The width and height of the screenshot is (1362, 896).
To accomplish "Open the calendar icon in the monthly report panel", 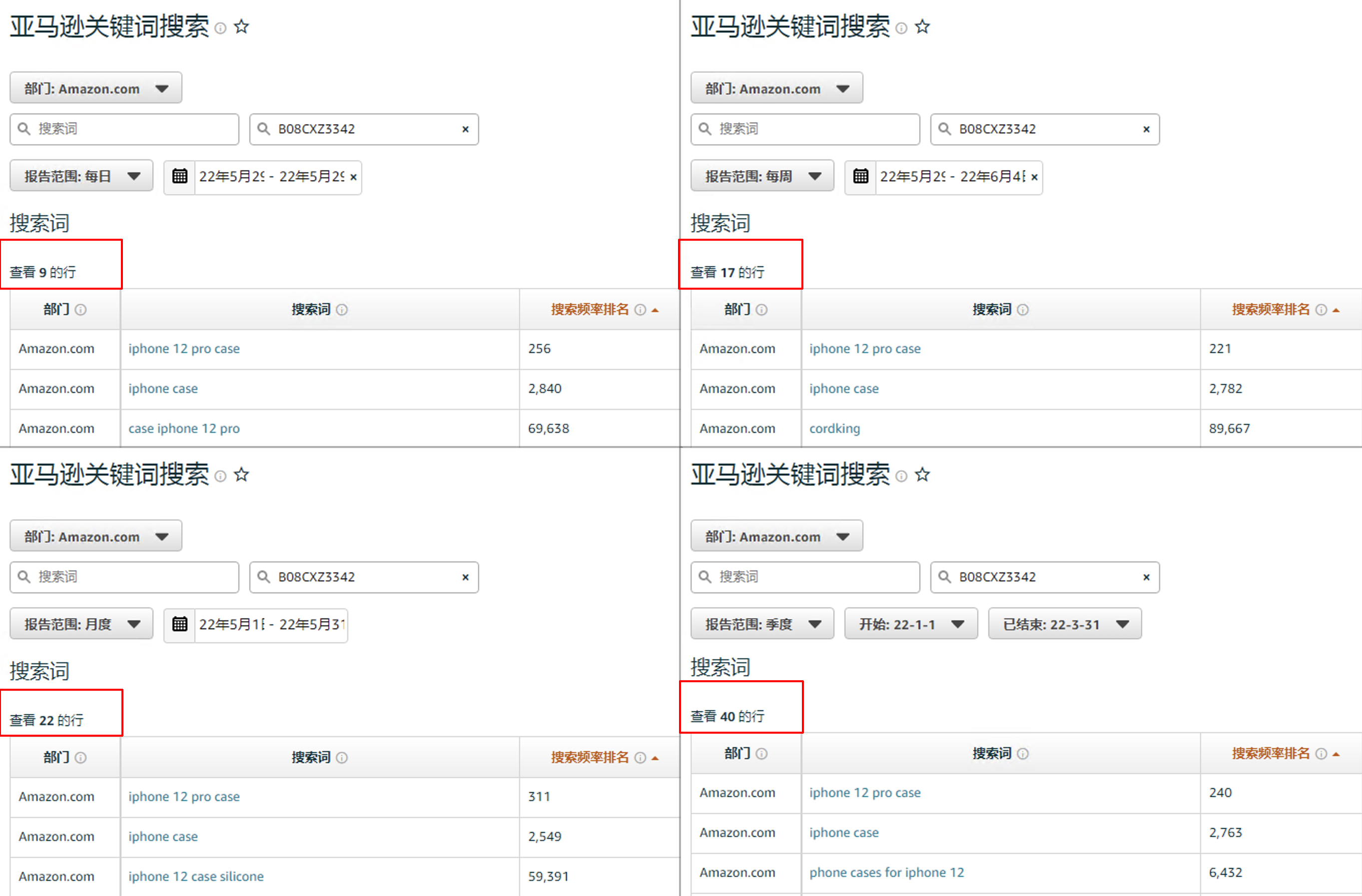I will click(x=180, y=624).
